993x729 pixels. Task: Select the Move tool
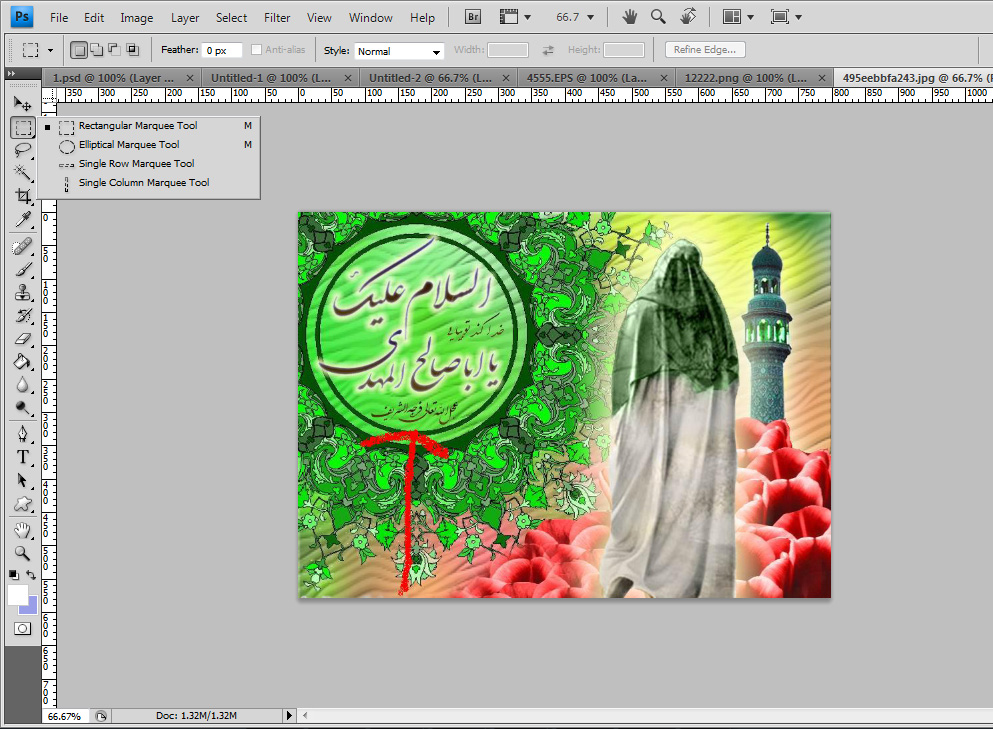[x=23, y=103]
